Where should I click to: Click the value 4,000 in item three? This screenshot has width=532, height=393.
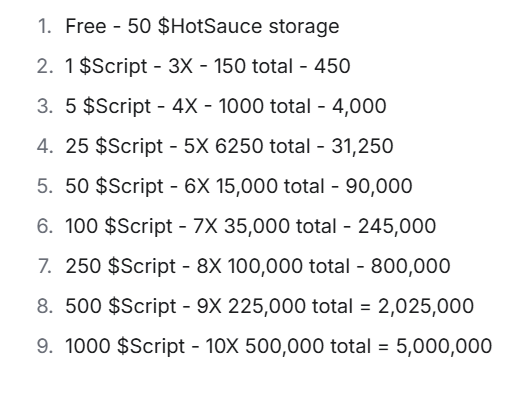(x=359, y=107)
